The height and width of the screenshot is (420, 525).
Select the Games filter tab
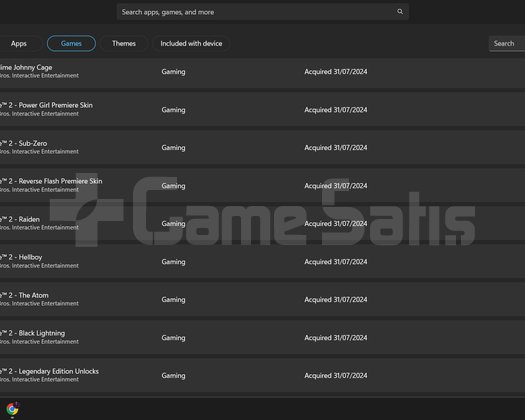[71, 44]
